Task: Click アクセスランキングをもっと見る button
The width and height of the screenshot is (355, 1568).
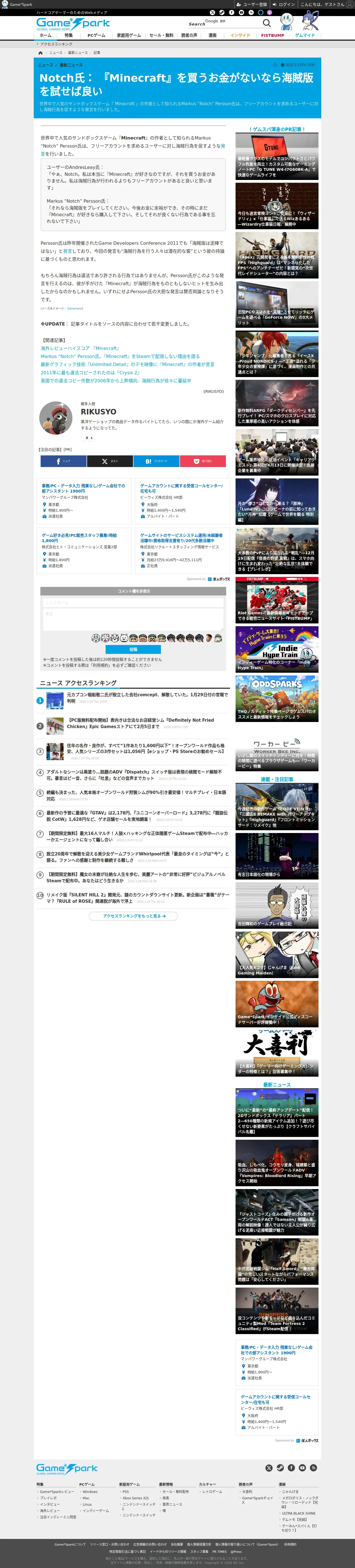Action: [133, 915]
